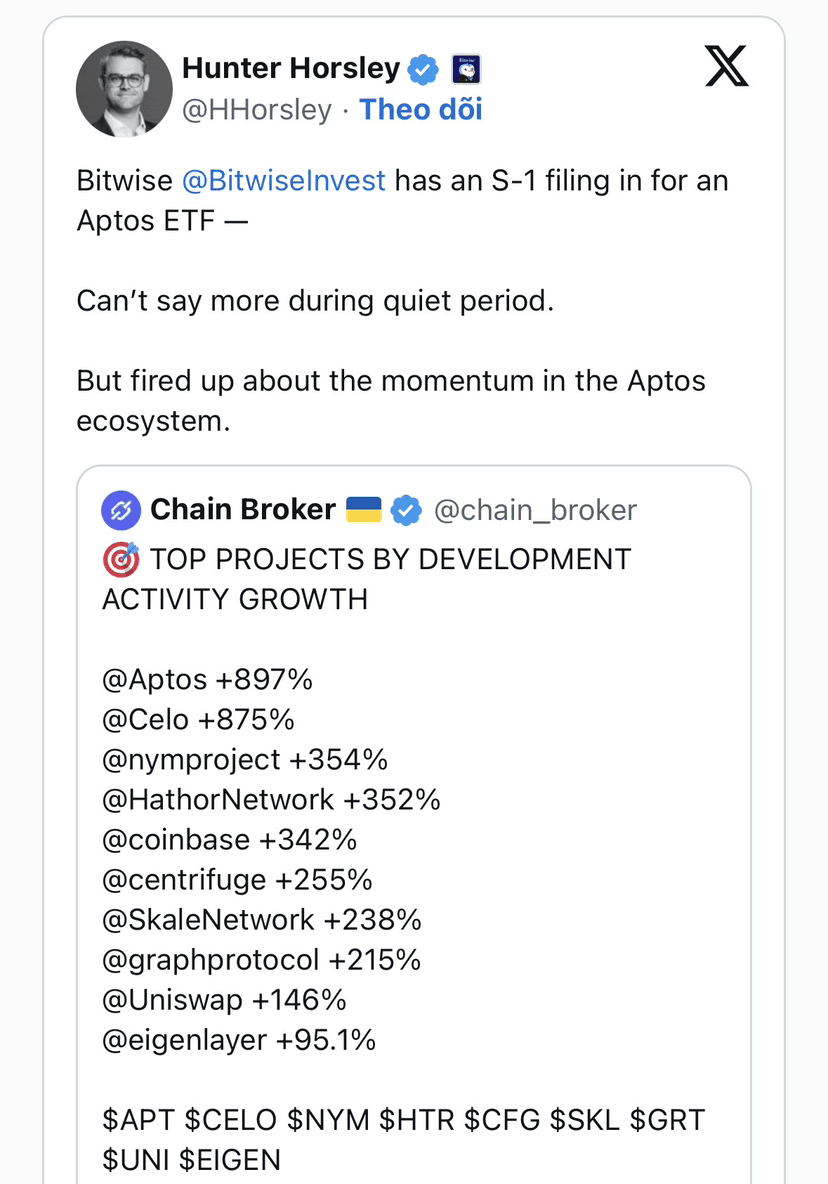The image size is (828, 1184).
Task: Click the $APT cashtag
Action: [x=135, y=1120]
